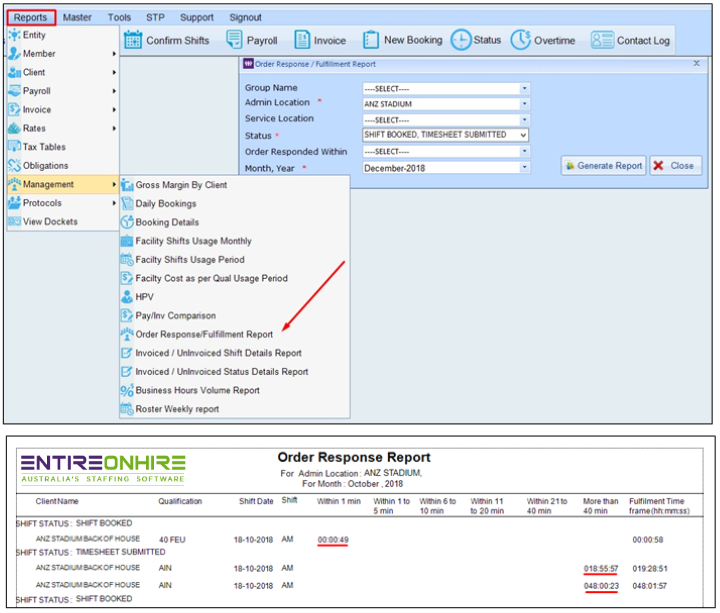Click the Order Response Report title
The height and width of the screenshot is (613, 720).
(x=354, y=457)
